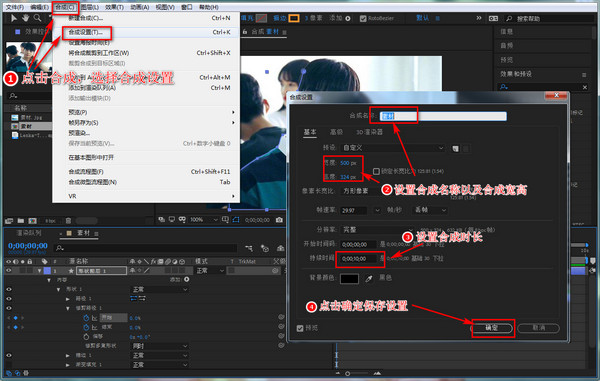Open viewer zoom 100% dropdown
The width and height of the screenshot is (600, 381).
[x=204, y=220]
